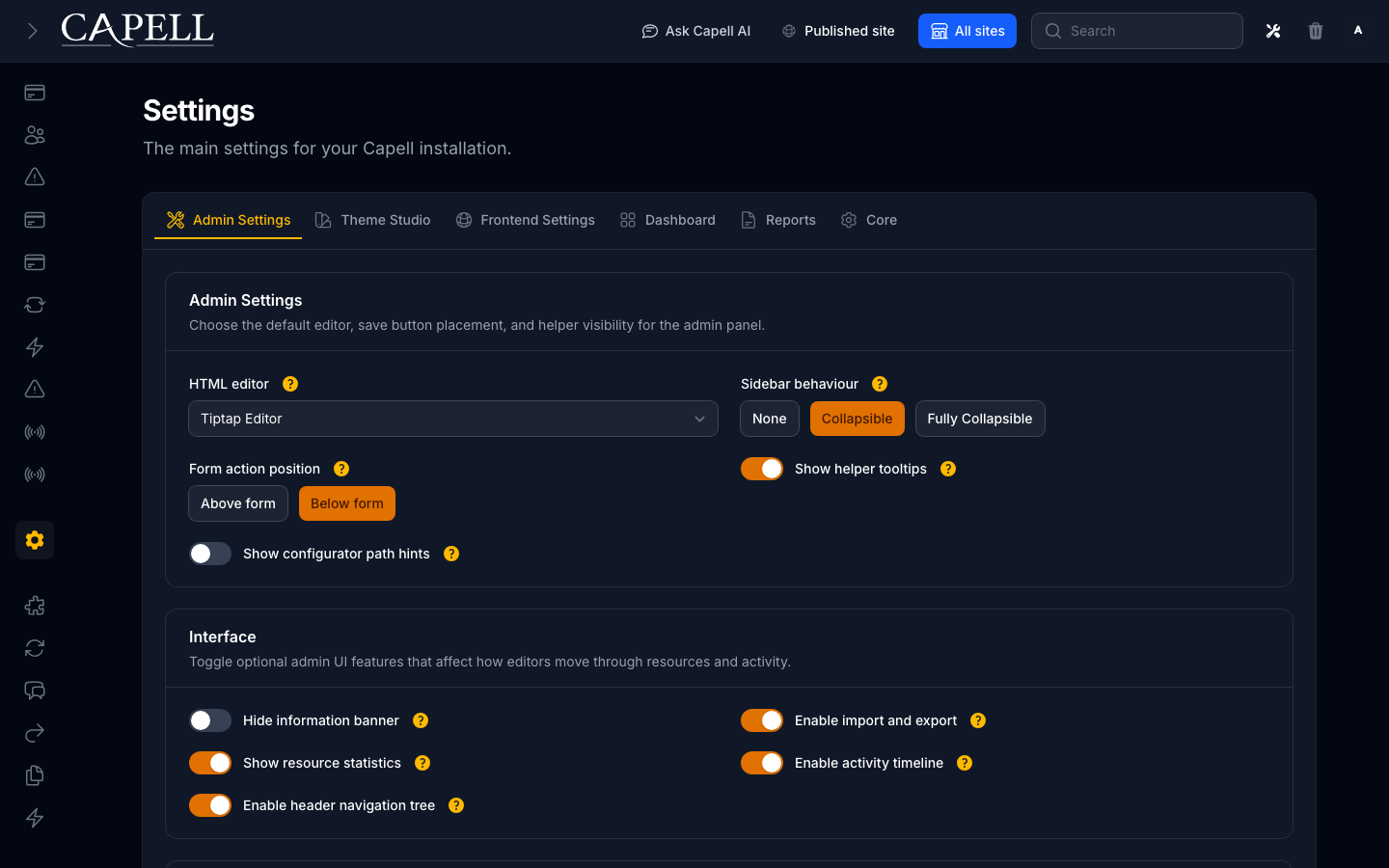Switch off Enable import and export
This screenshot has width=1389, height=868.
[x=762, y=720]
